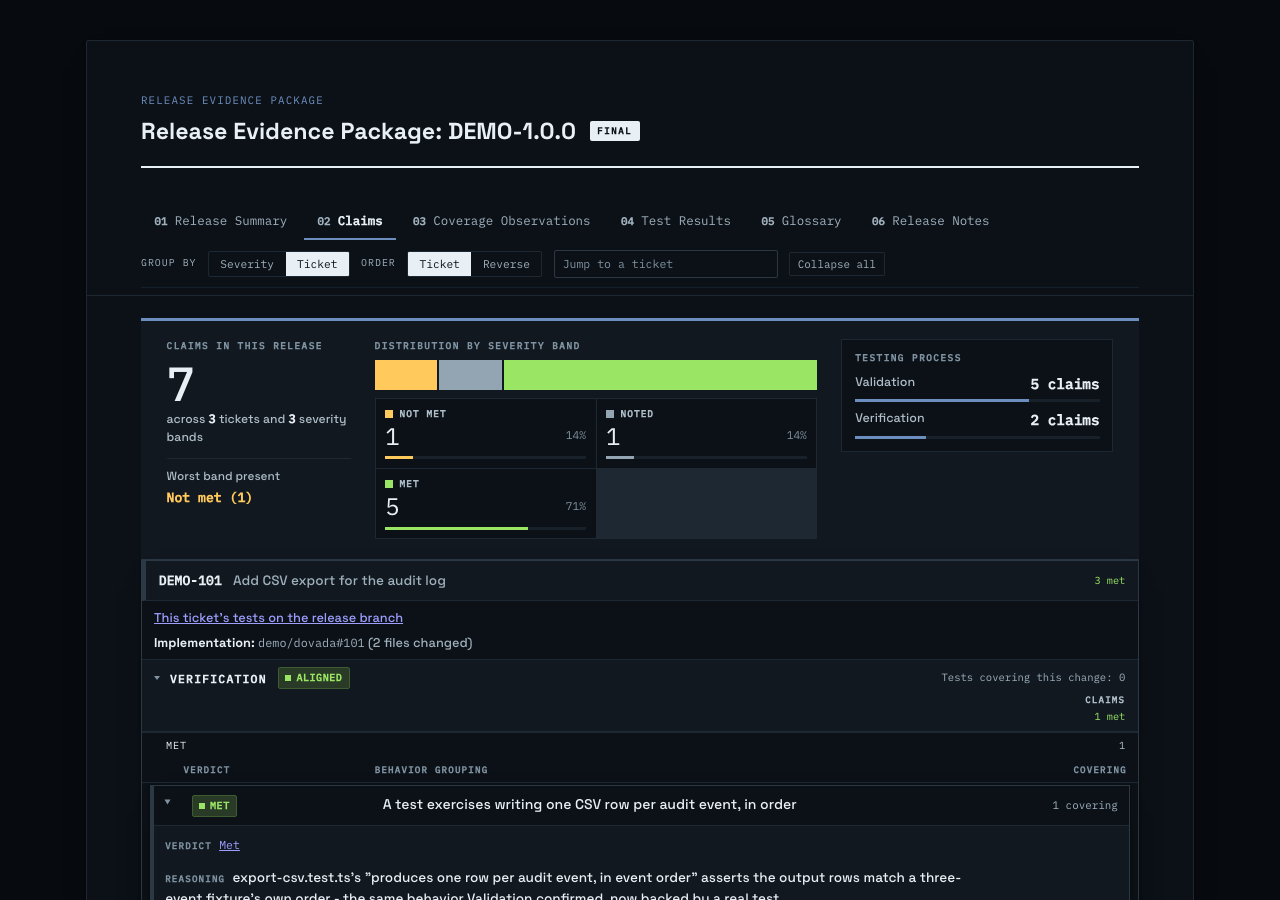Select the 02 Claims tab

(x=350, y=221)
